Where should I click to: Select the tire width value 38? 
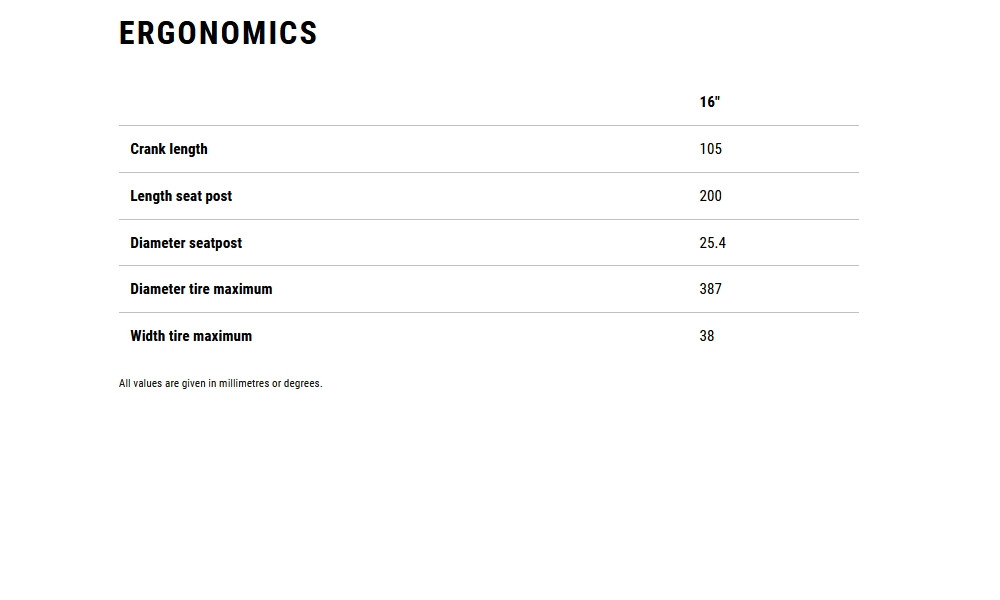(707, 336)
